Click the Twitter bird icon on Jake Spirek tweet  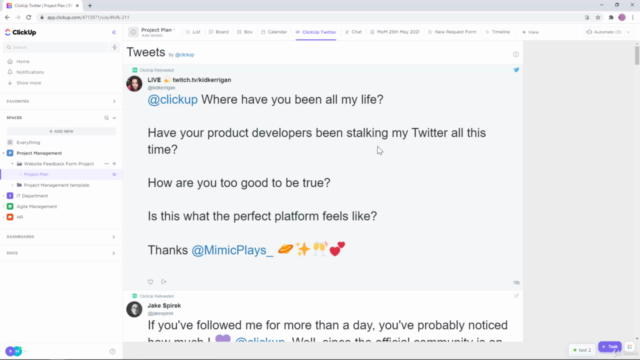(x=516, y=296)
